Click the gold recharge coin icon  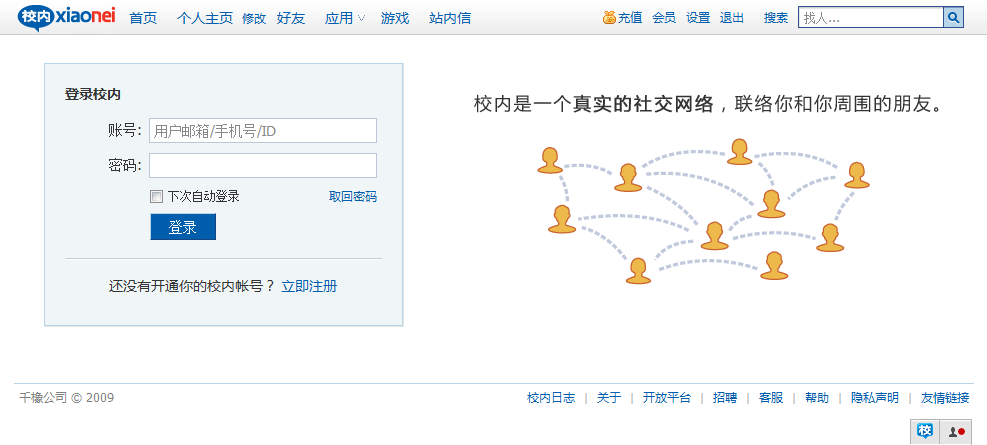tap(609, 18)
